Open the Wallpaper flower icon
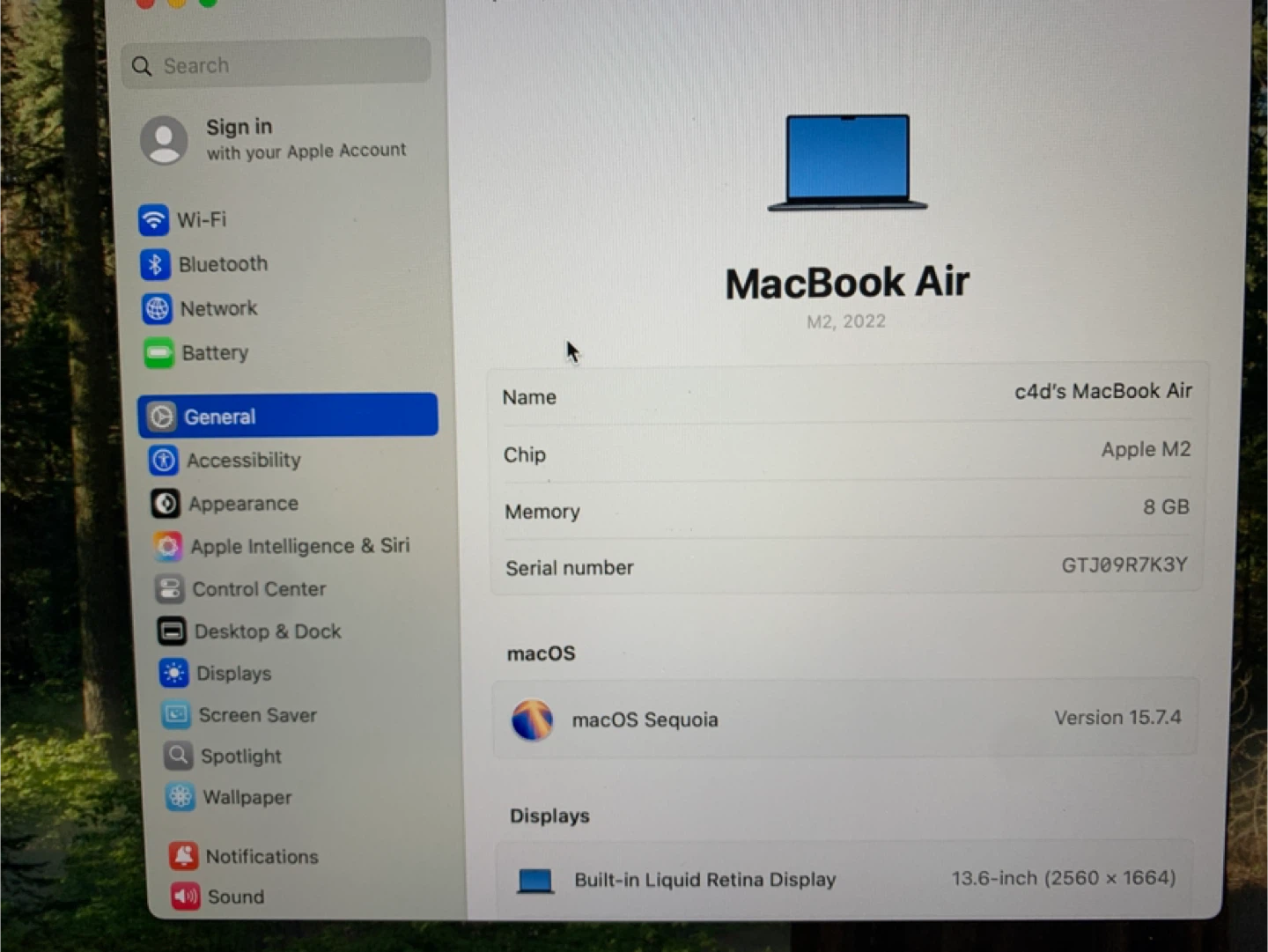 [180, 797]
